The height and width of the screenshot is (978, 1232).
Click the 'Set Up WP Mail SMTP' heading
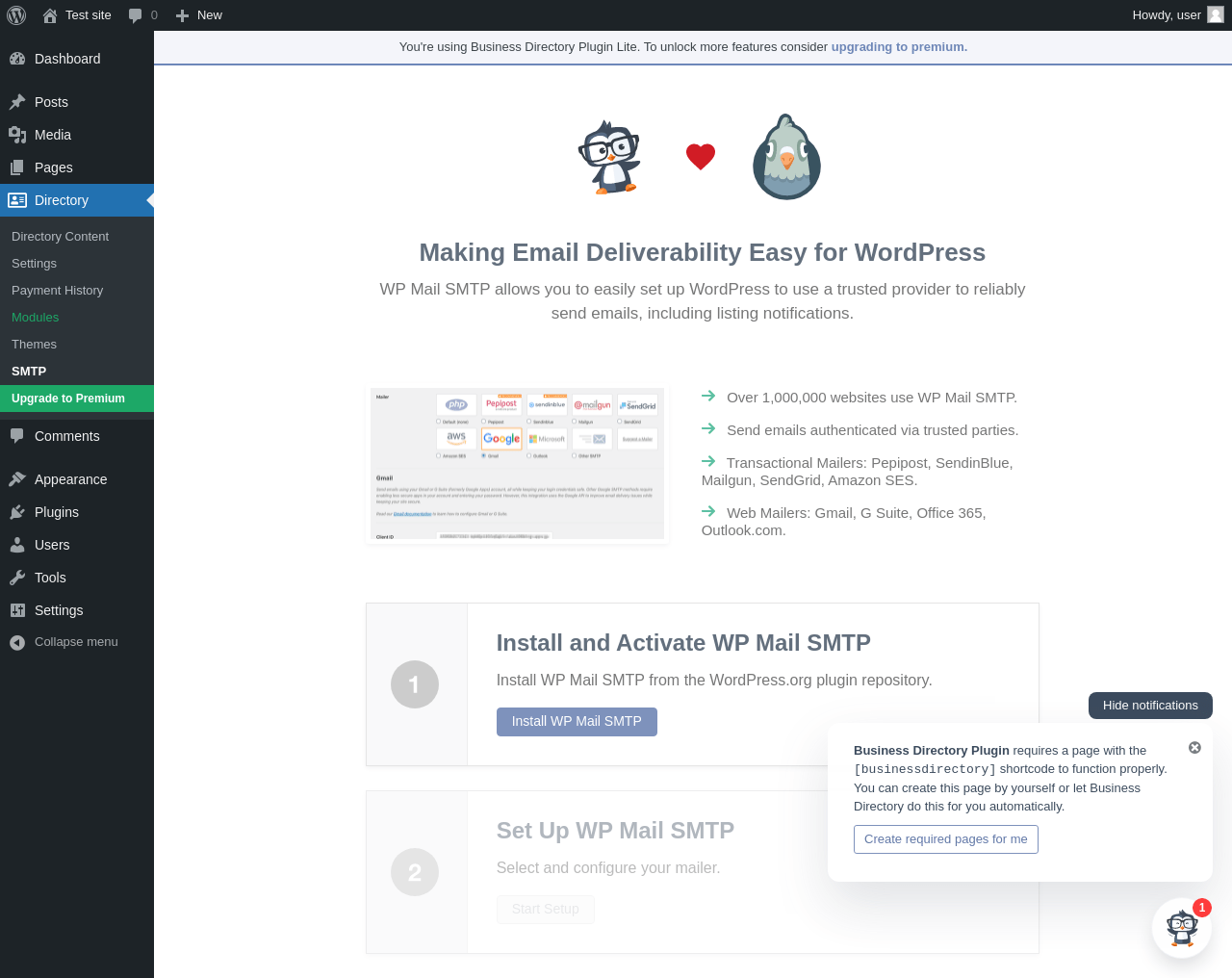coord(615,831)
